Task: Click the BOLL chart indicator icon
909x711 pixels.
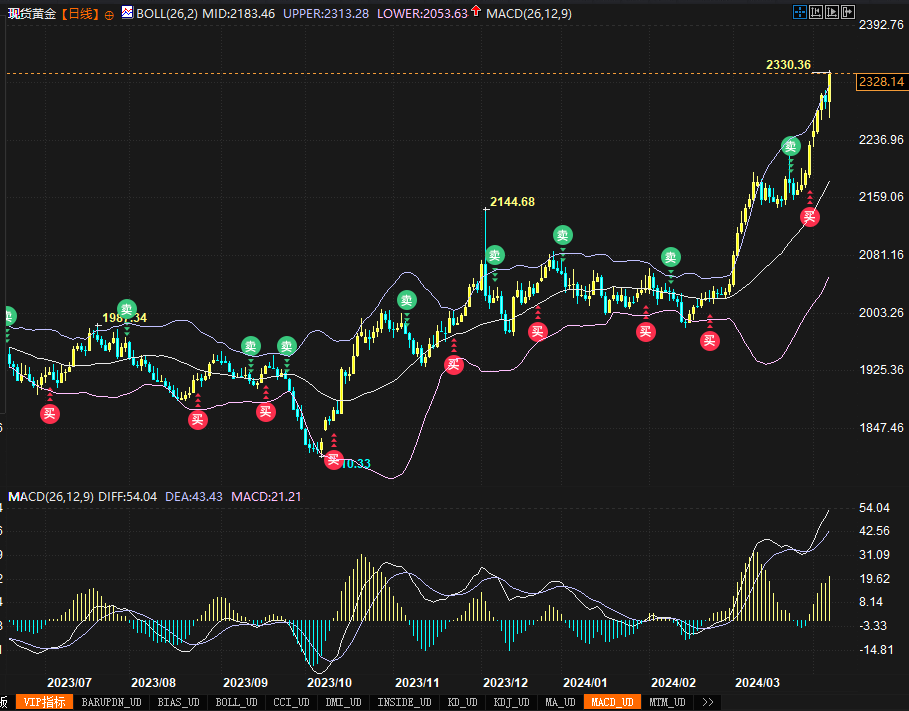Action: tap(126, 14)
